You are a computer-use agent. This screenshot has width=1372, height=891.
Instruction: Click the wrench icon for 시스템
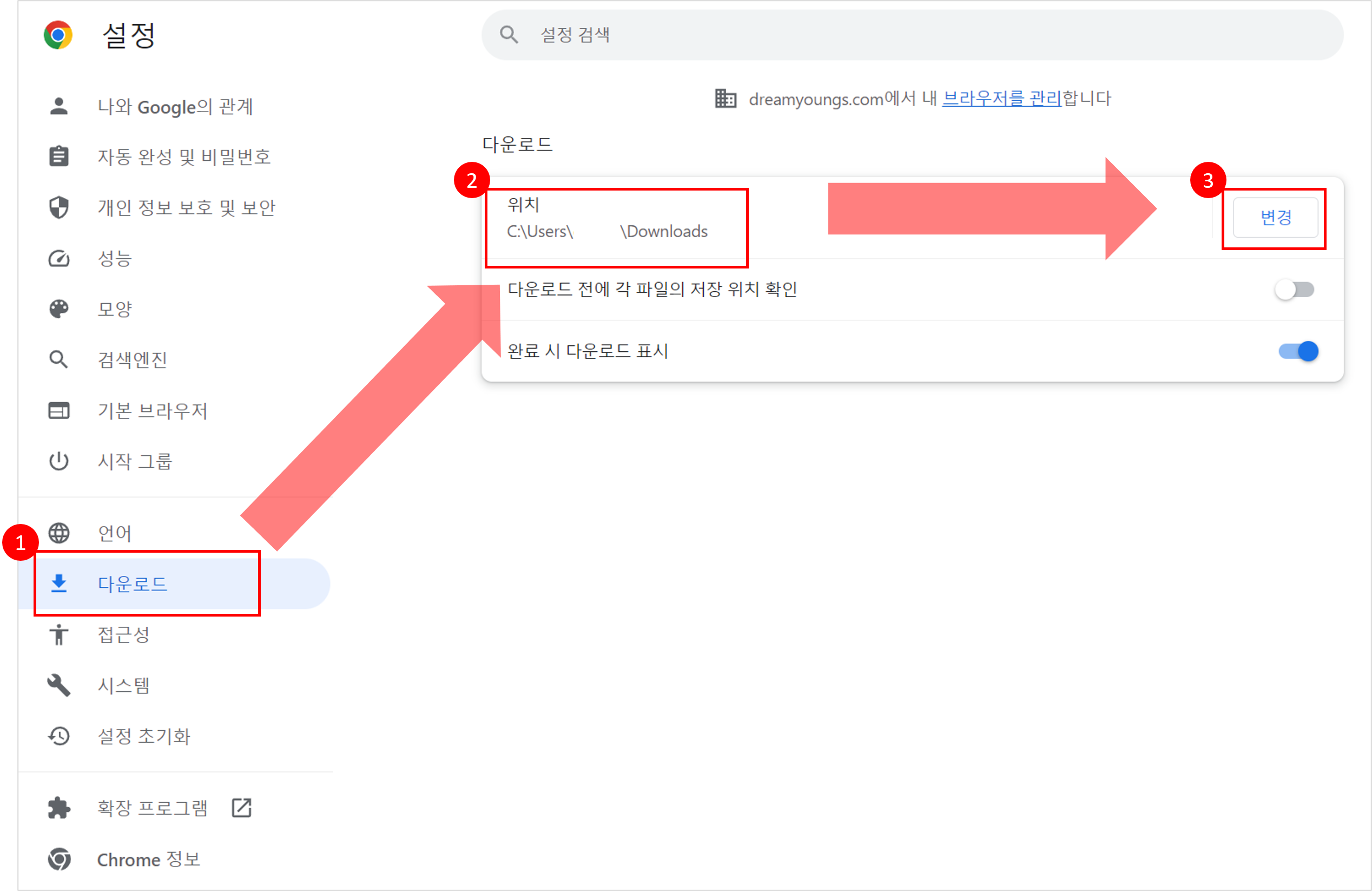tap(59, 685)
